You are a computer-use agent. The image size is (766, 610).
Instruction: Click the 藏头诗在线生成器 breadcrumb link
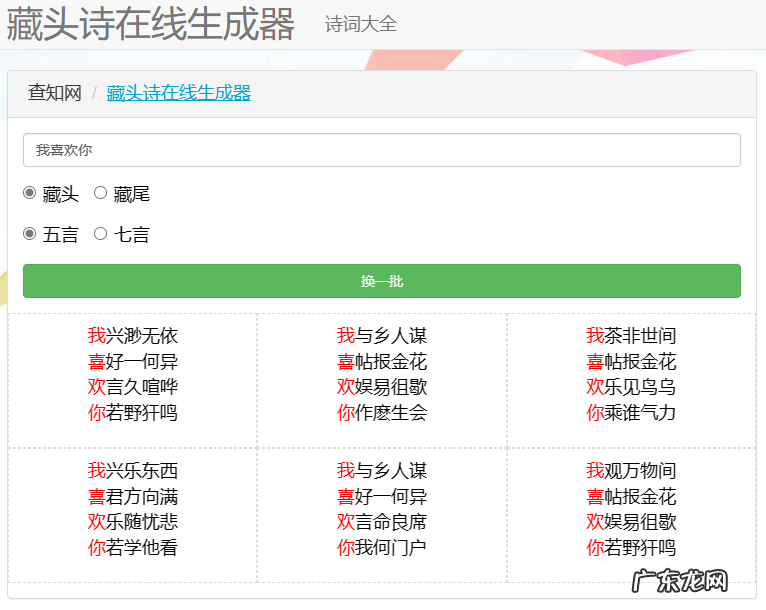[x=178, y=93]
